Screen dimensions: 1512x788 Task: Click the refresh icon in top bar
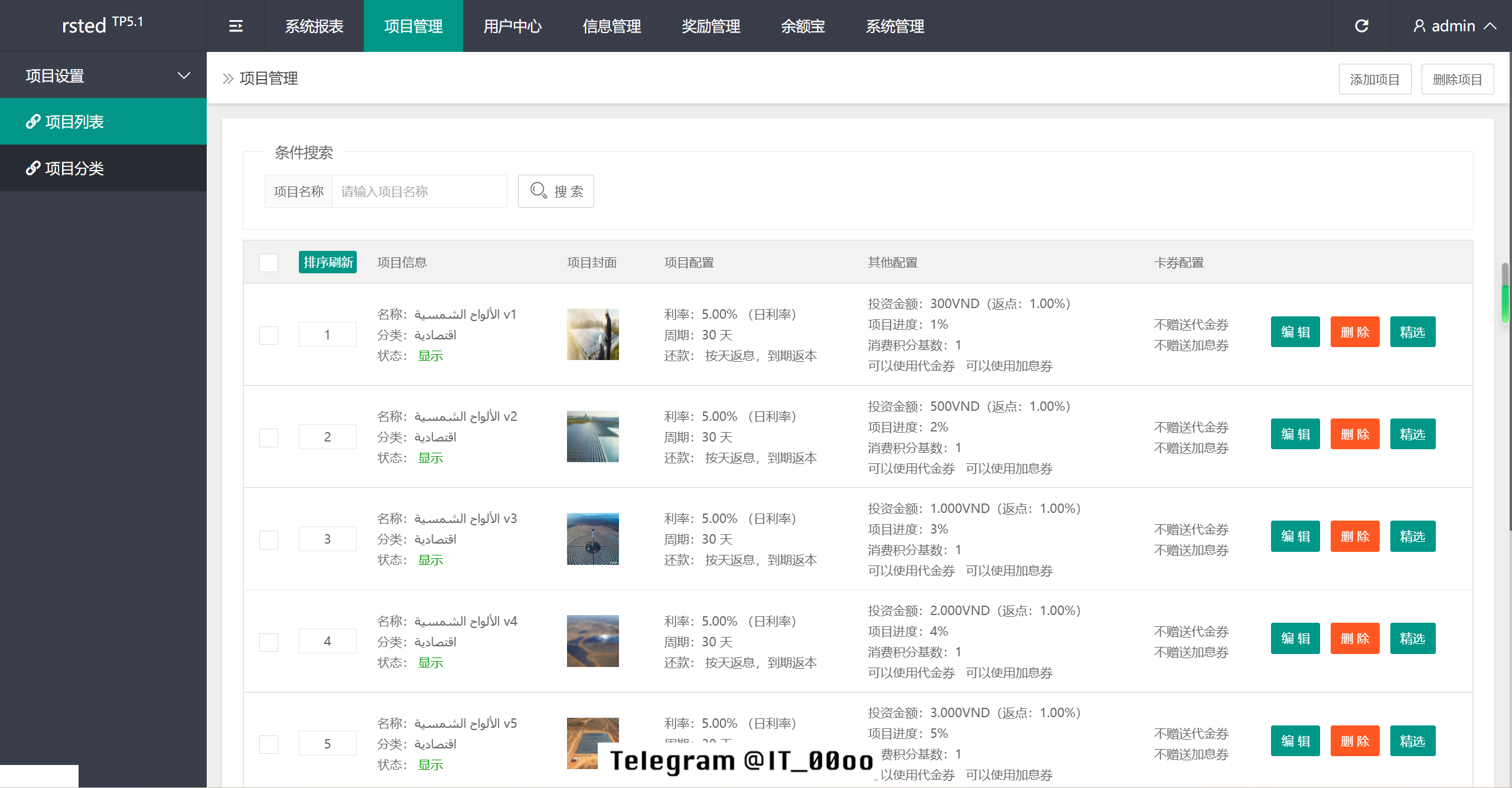coord(1361,26)
